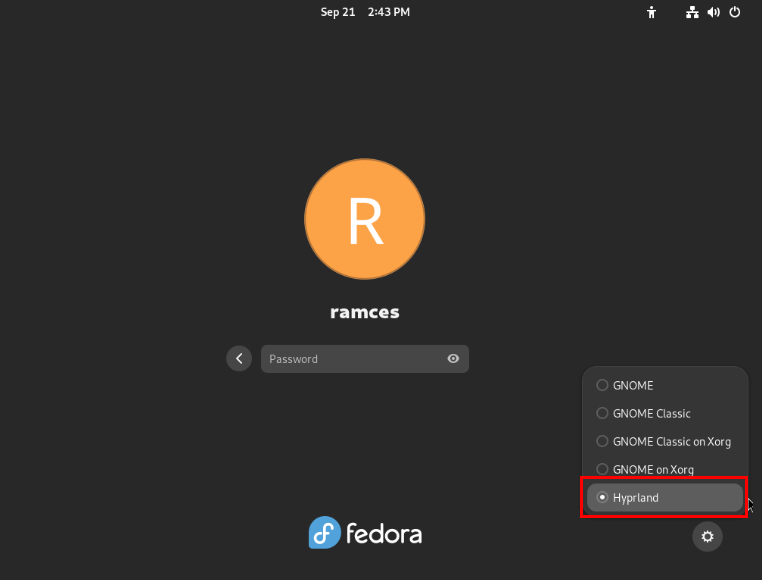Select the Hyprland session option

pos(664,497)
